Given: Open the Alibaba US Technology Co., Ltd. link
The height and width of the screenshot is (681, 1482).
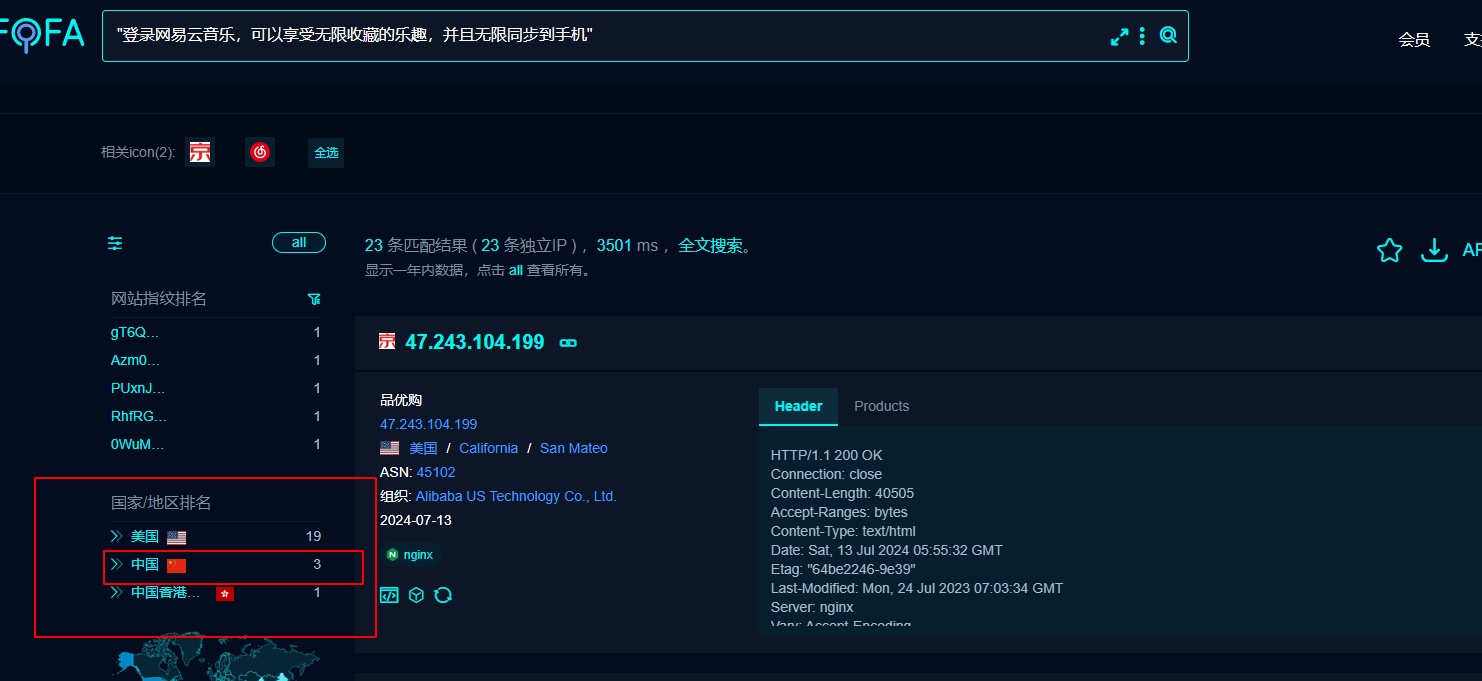Looking at the screenshot, I should coord(516,496).
